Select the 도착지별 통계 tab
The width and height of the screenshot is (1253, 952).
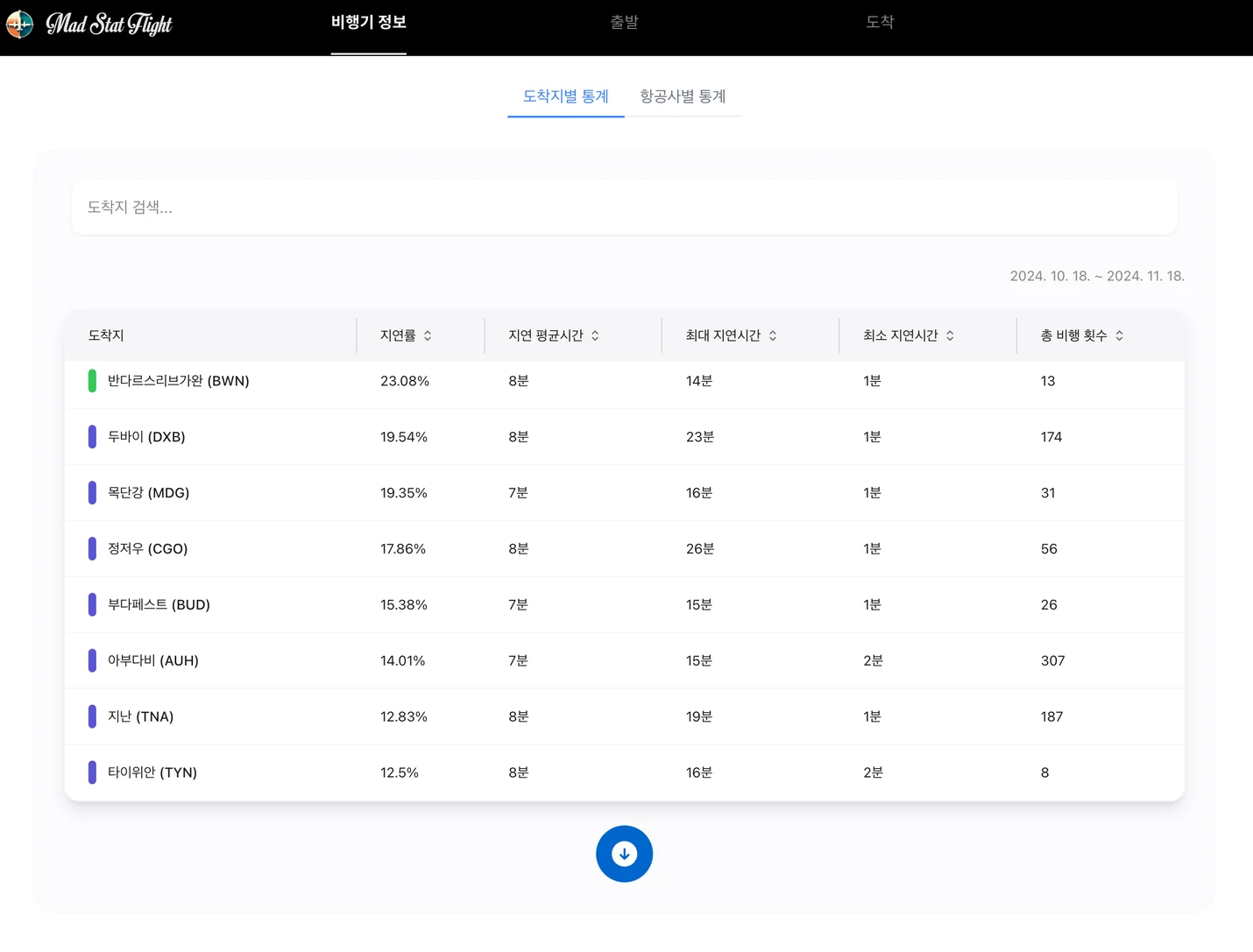click(565, 96)
